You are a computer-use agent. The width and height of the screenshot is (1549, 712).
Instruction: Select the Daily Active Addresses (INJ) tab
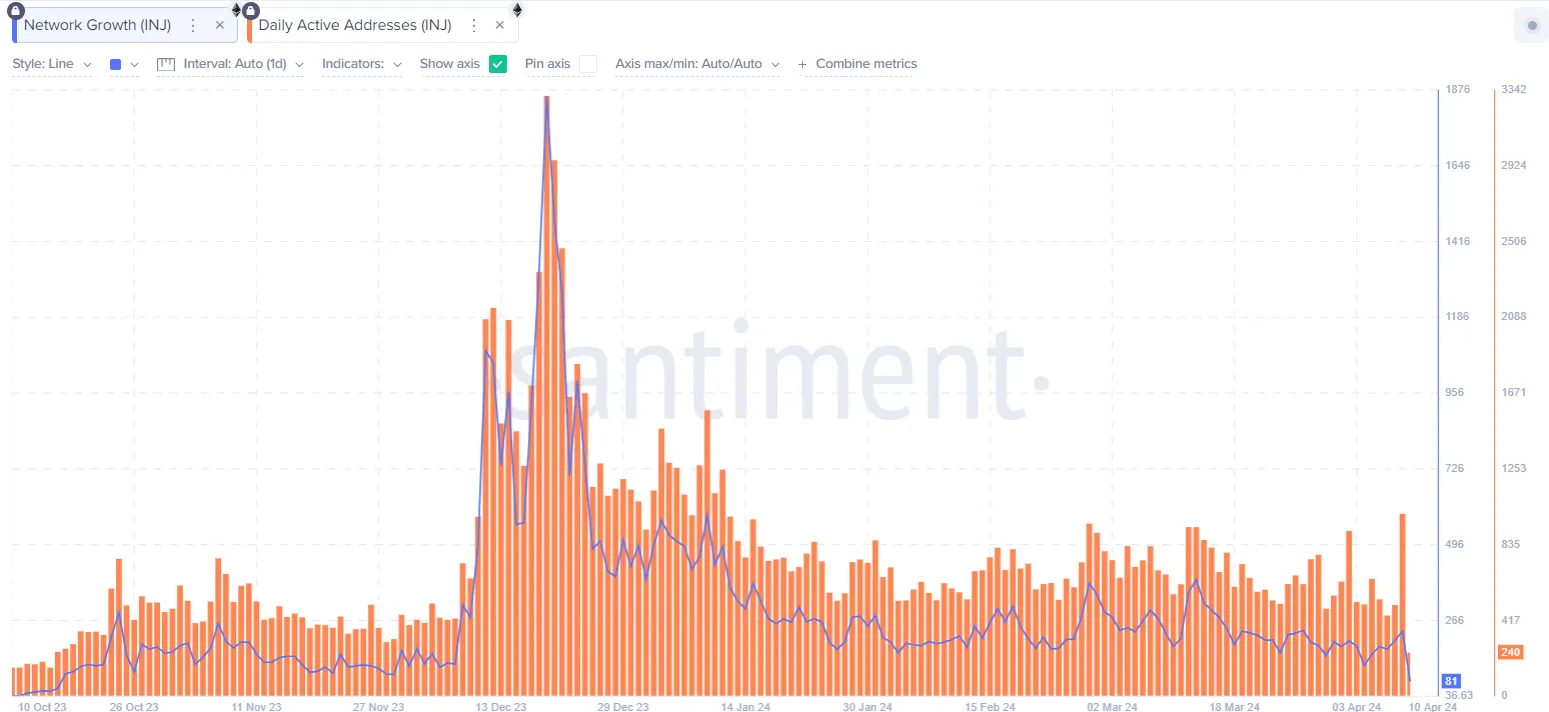click(355, 25)
